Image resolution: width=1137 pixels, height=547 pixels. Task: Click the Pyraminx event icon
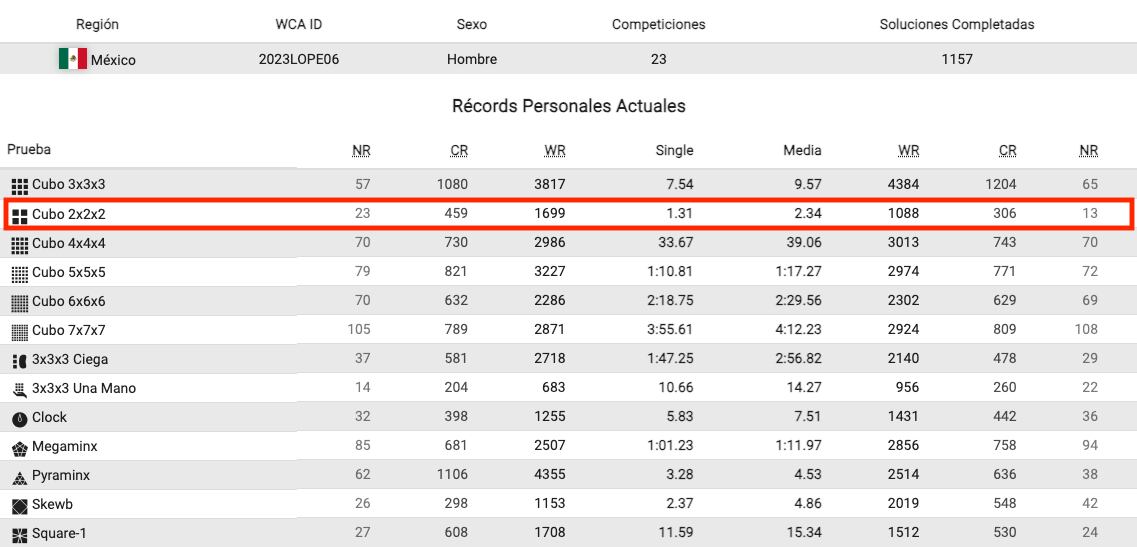pos(20,476)
